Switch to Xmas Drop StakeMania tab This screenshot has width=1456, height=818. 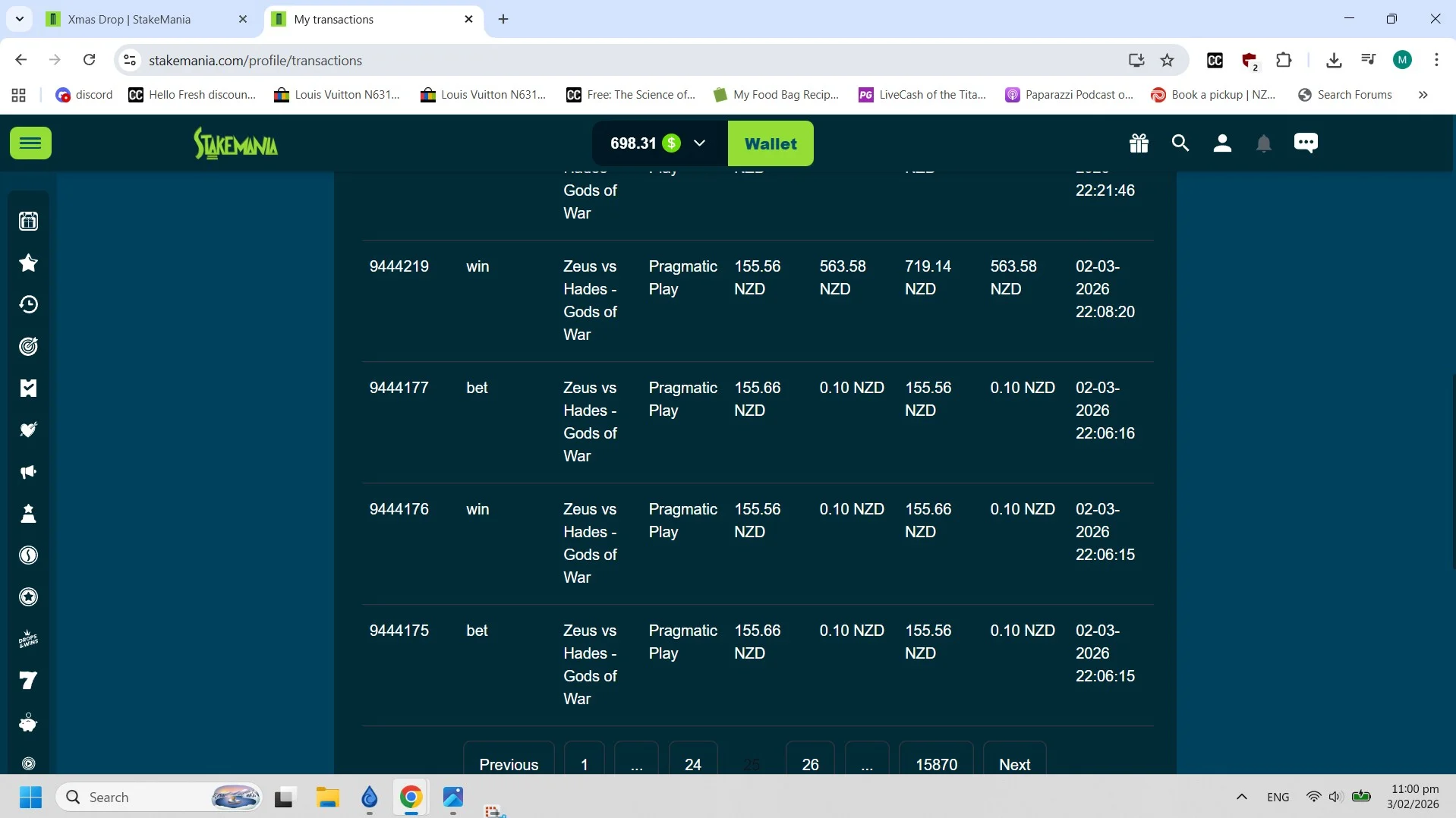pyautogui.click(x=148, y=19)
